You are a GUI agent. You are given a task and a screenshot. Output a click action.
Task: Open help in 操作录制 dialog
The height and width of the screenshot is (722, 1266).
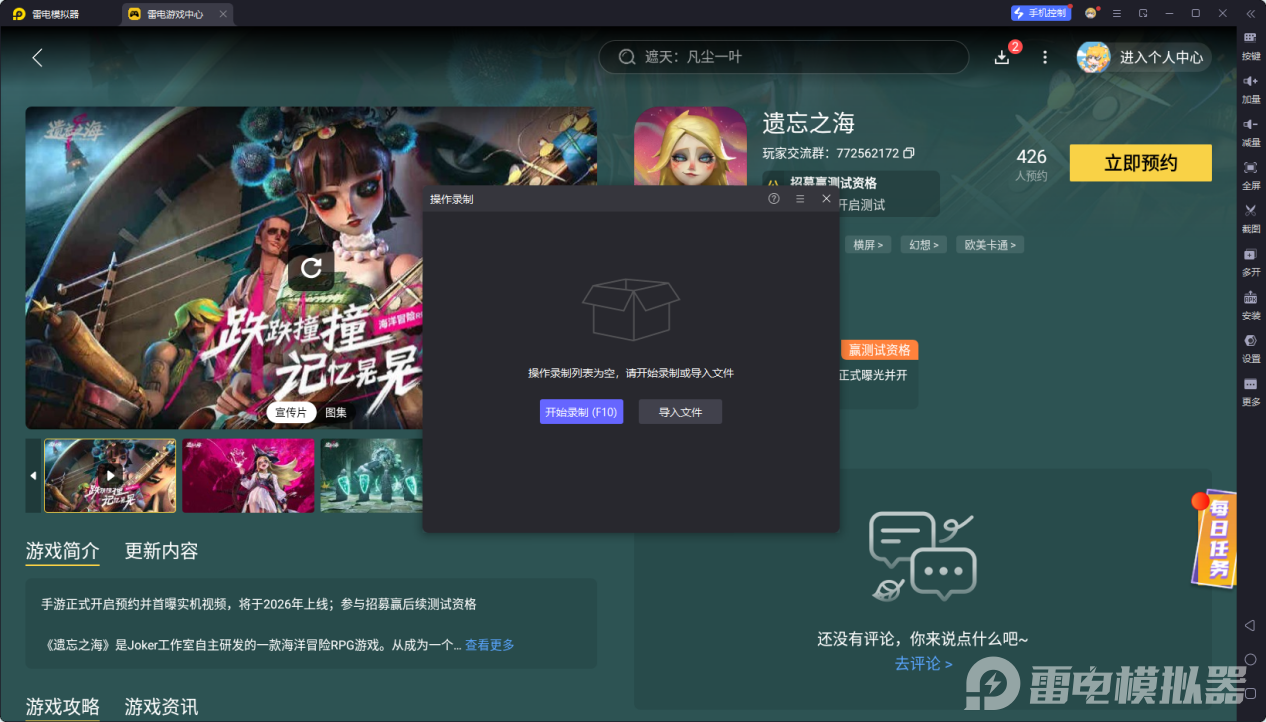pyautogui.click(x=774, y=199)
